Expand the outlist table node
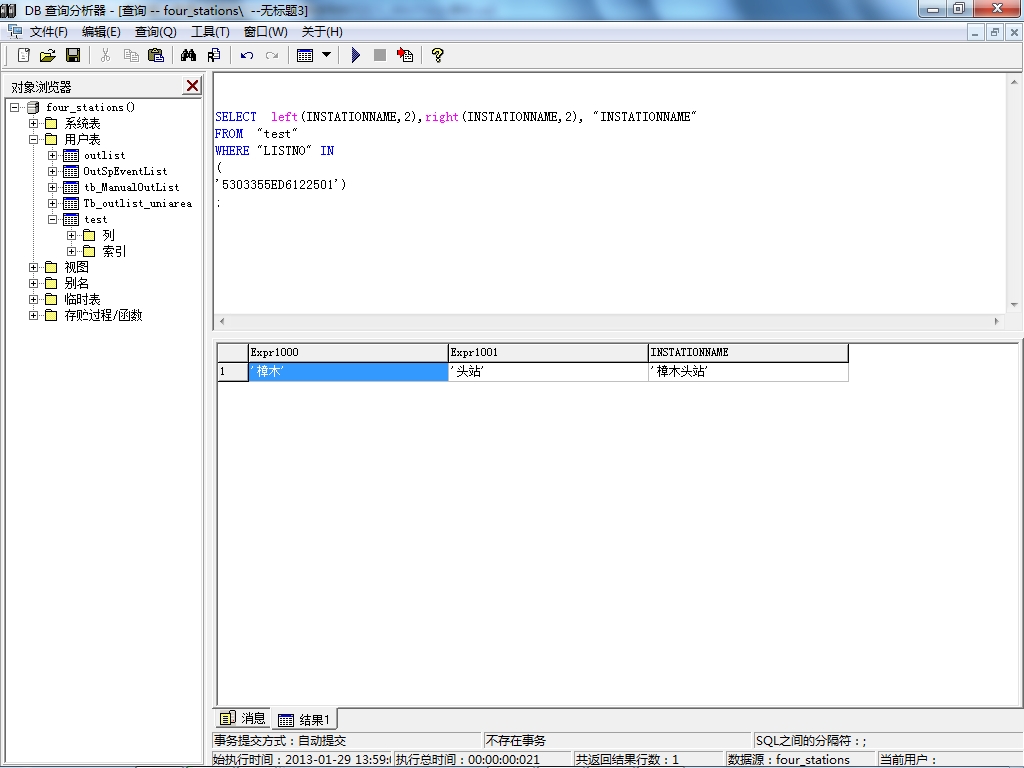1024x768 pixels. point(53,155)
